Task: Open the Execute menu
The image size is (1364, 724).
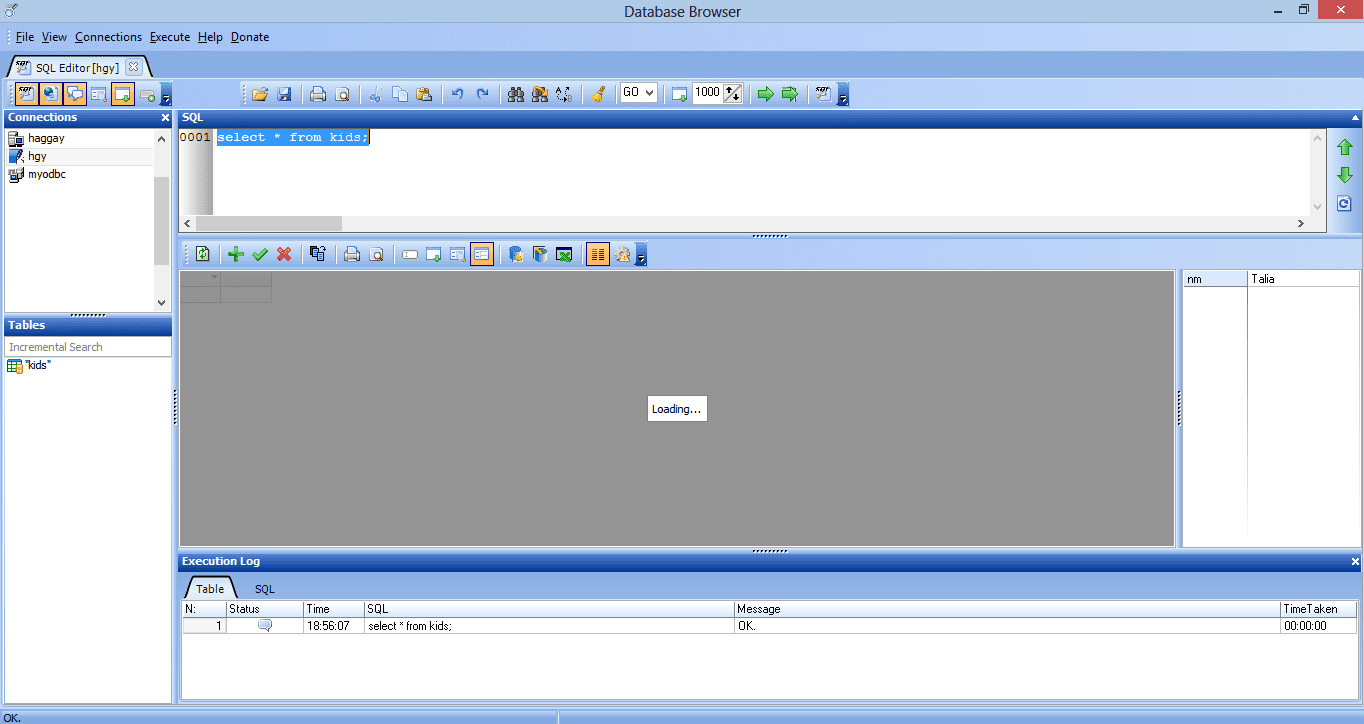Action: [170, 37]
